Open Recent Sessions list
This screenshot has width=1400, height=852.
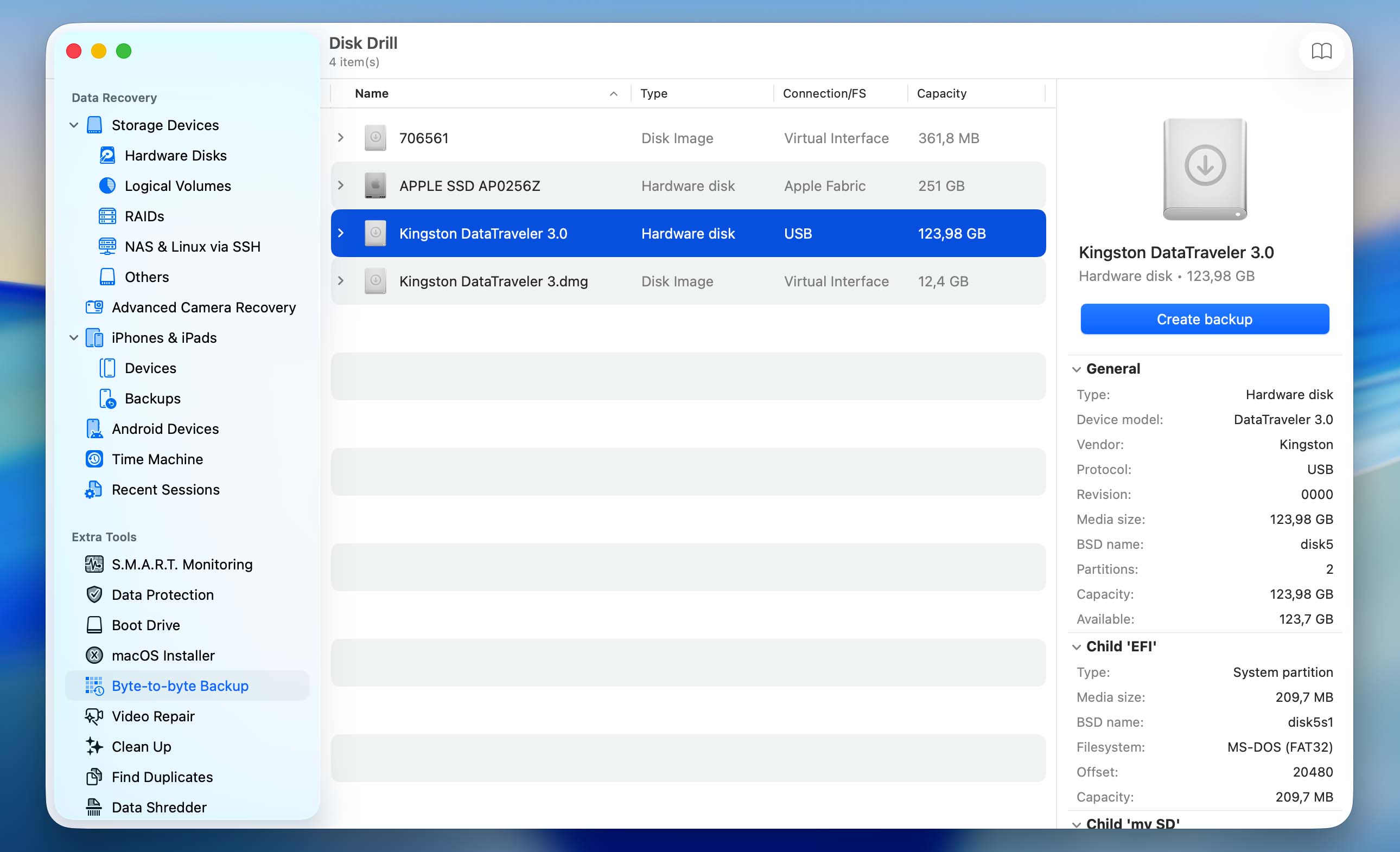(x=166, y=490)
